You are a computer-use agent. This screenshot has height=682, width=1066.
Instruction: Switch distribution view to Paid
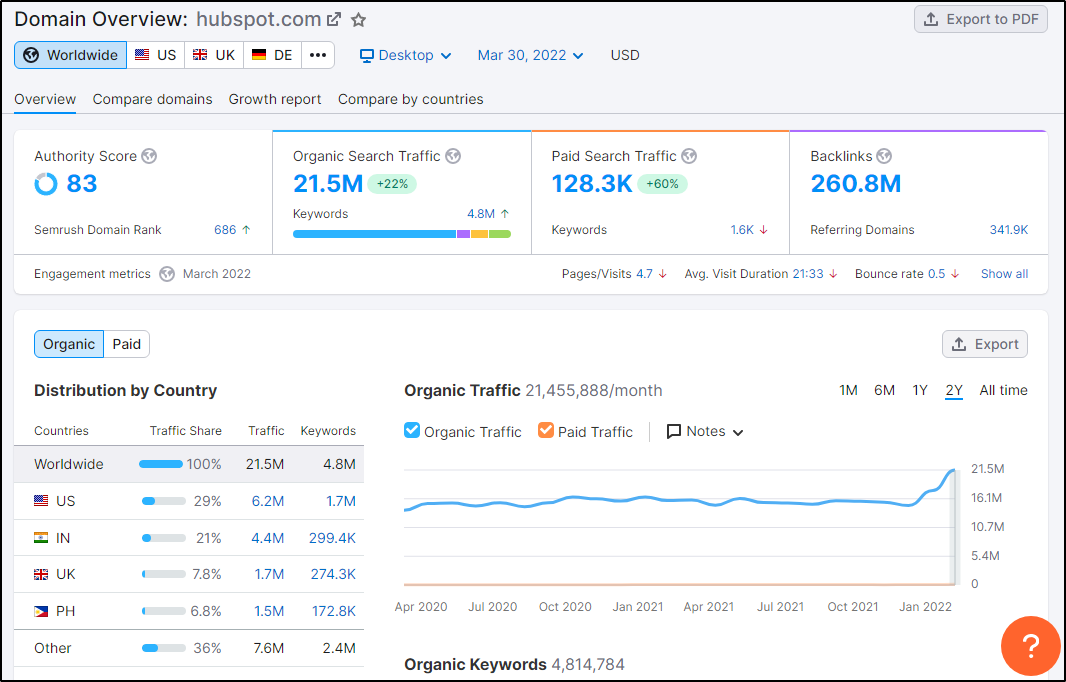pyautogui.click(x=127, y=344)
